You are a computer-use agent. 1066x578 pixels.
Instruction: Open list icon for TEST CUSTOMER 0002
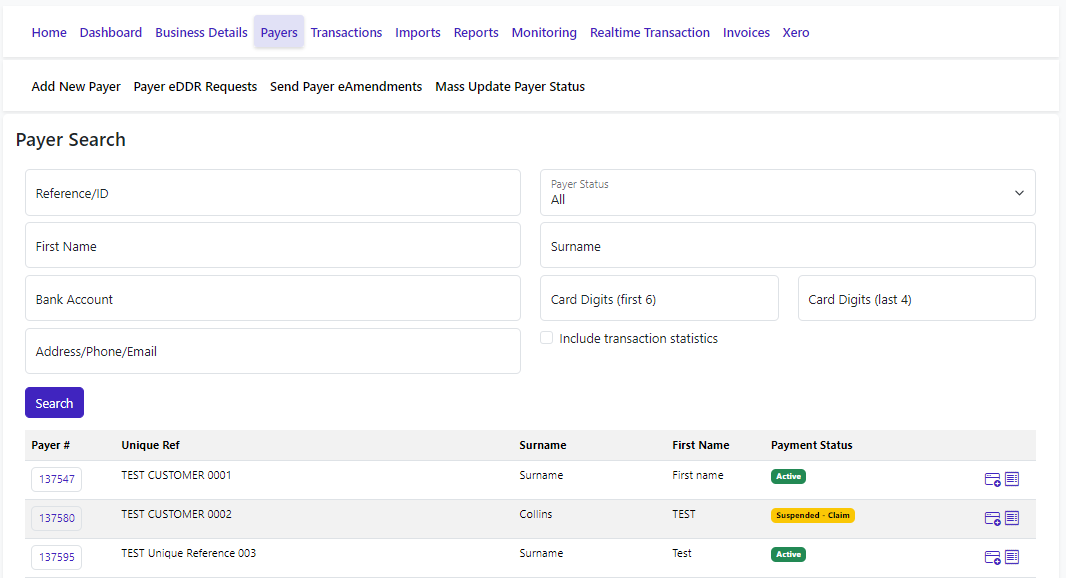point(1012,518)
